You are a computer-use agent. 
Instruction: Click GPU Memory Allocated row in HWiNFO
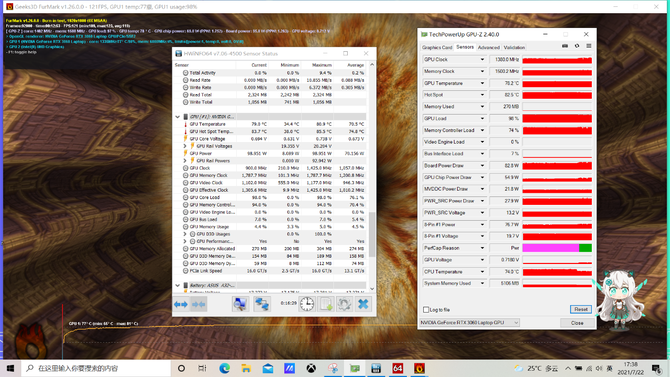click(270, 249)
